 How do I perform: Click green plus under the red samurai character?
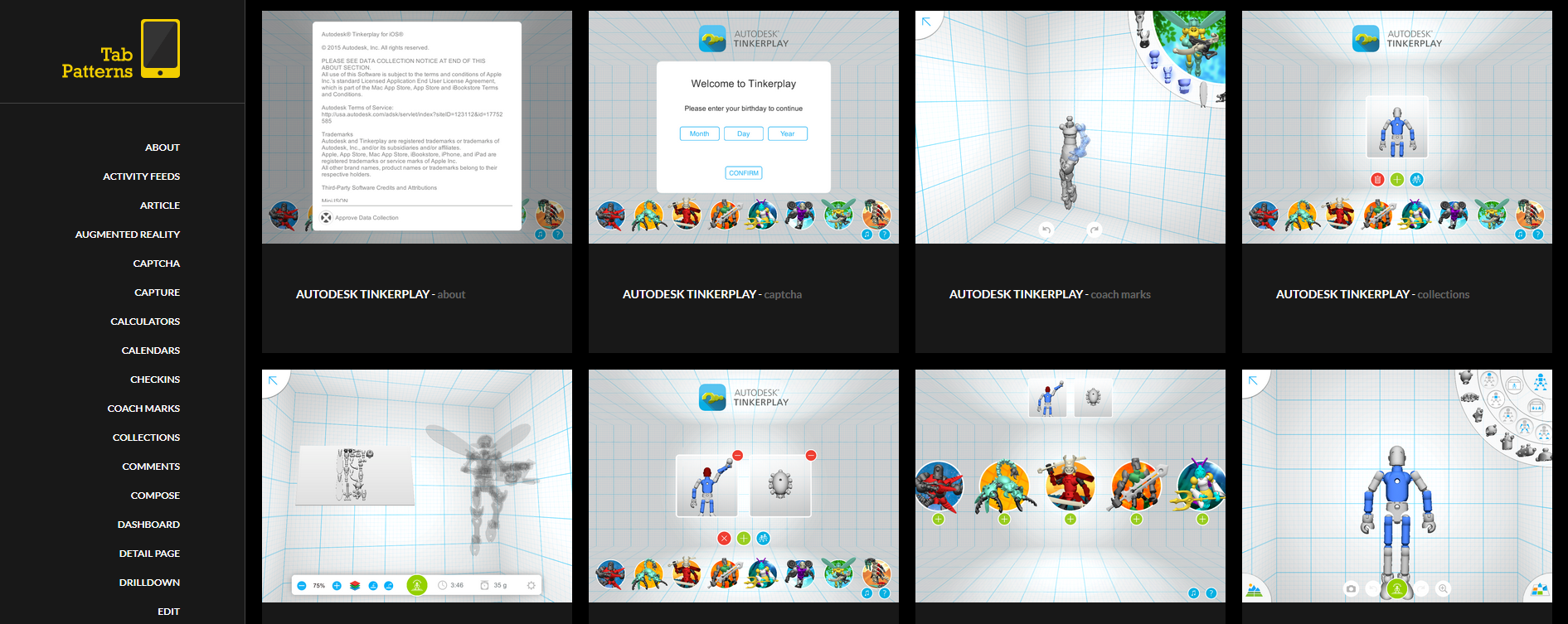1070,519
